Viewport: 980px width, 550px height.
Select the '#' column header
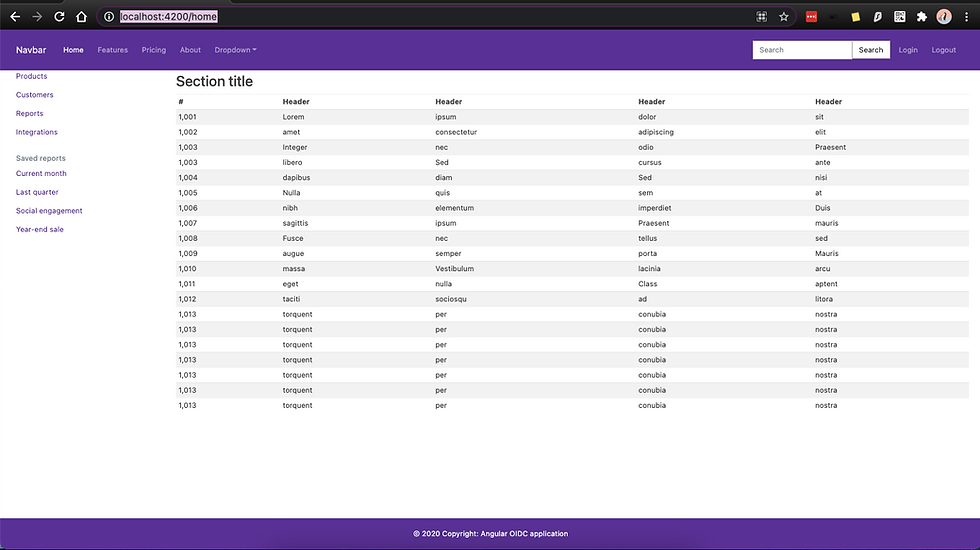[x=181, y=102]
